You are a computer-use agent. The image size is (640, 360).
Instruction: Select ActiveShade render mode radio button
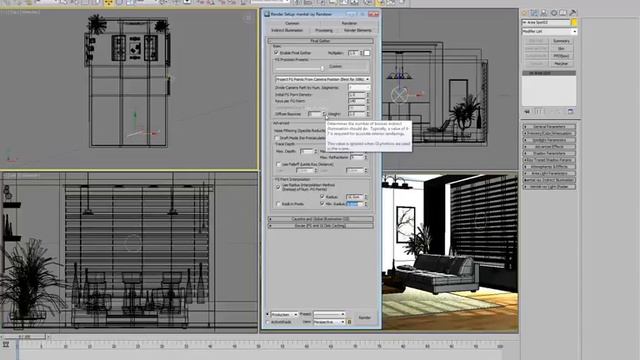click(268, 322)
